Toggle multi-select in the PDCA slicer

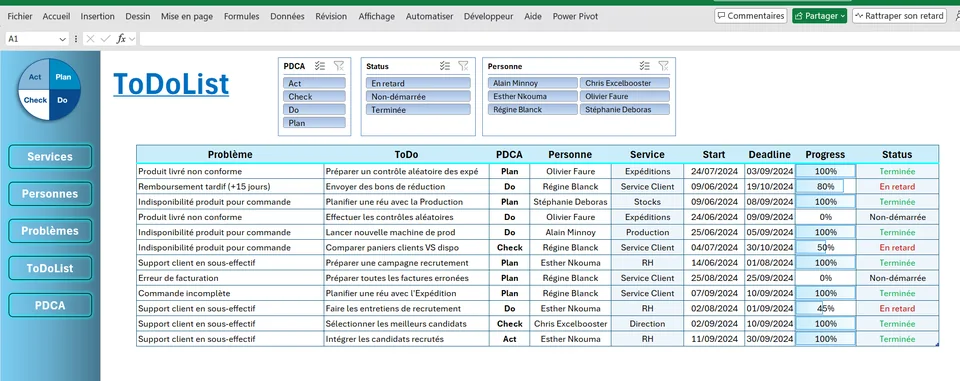320,66
